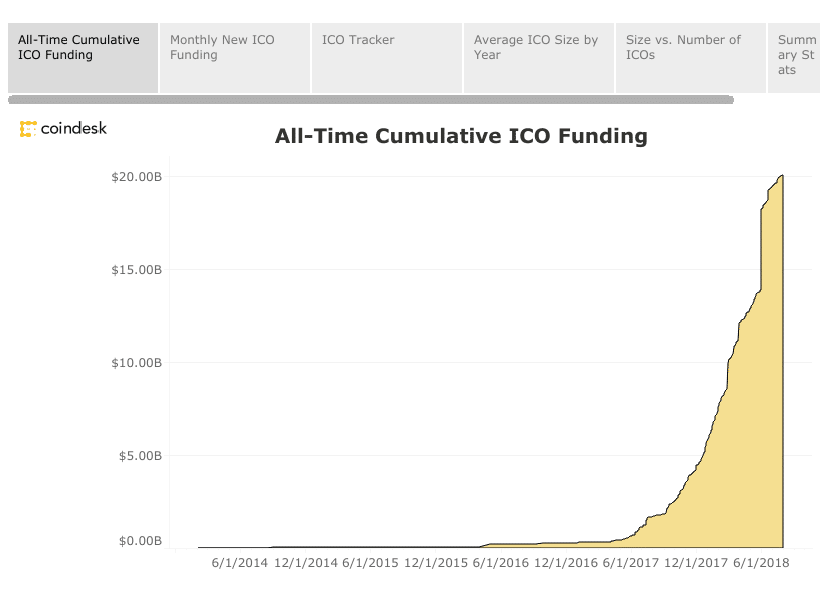Click the 6/1/2014 x-axis date label
This screenshot has width=827, height=593.
coord(240,563)
